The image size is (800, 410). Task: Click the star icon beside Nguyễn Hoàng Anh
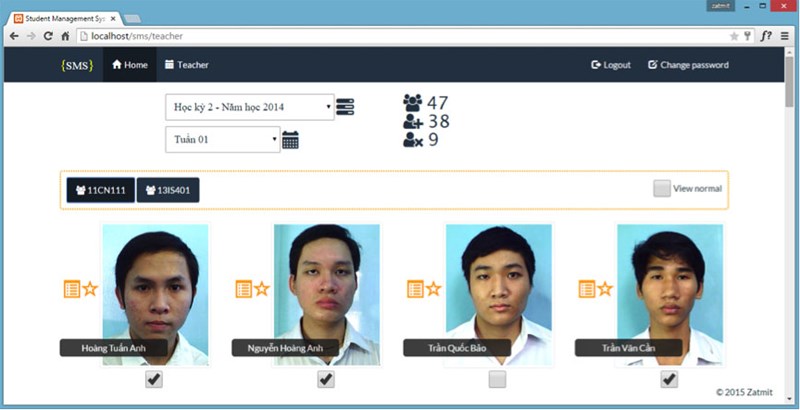[x=262, y=289]
